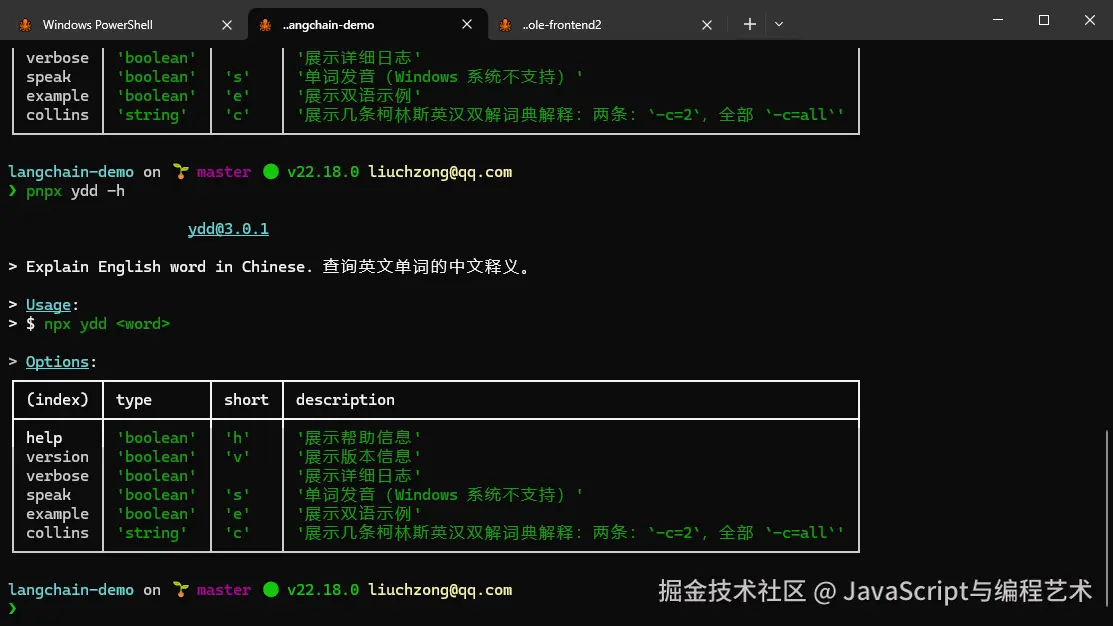Image resolution: width=1113 pixels, height=626 pixels.
Task: Click the 'type' column header
Action: point(133,400)
